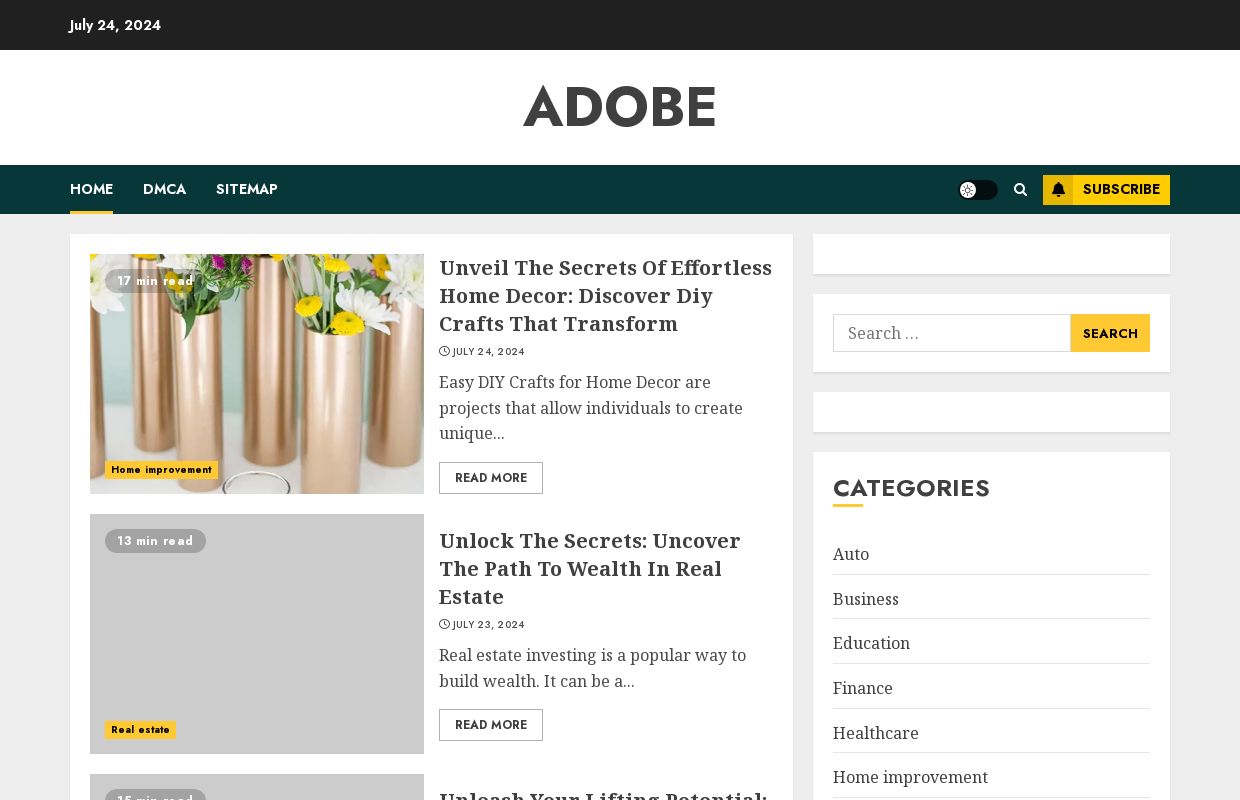Click Read More for Home Decor article
Image resolution: width=1240 pixels, height=800 pixels.
[x=491, y=478]
